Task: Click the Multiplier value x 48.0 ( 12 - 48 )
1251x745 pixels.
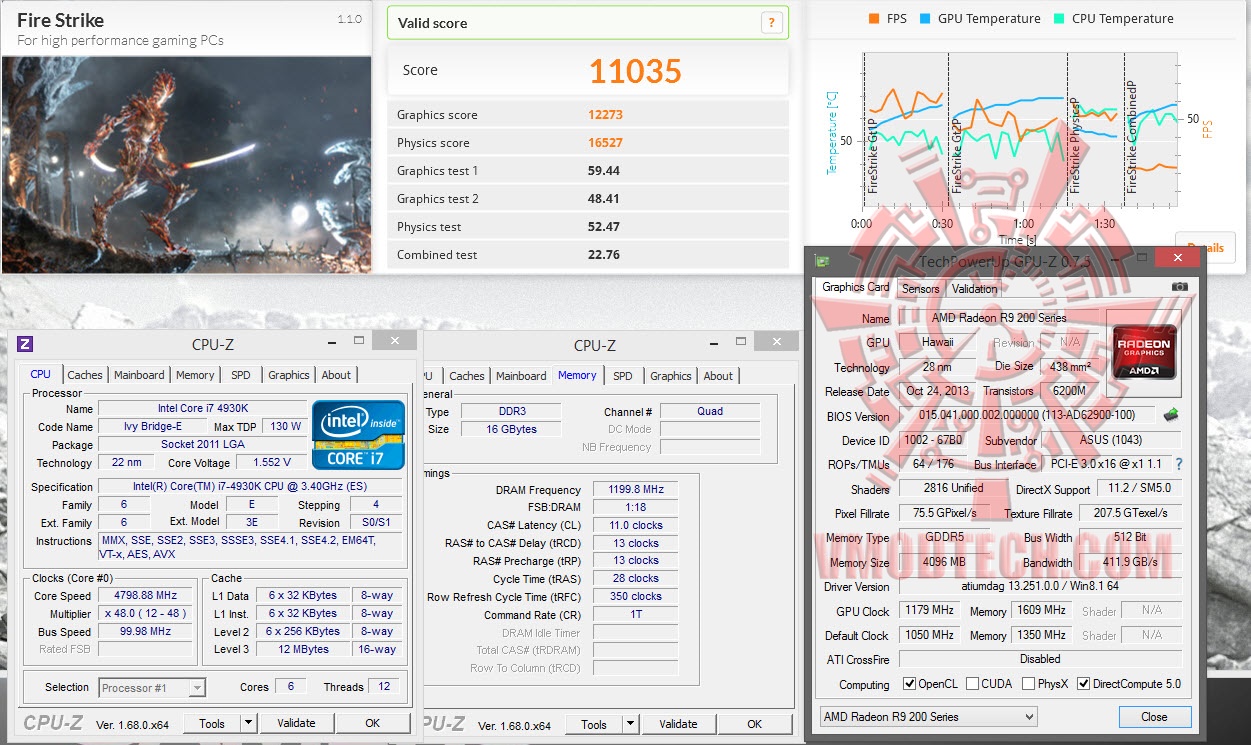Action: (x=146, y=614)
